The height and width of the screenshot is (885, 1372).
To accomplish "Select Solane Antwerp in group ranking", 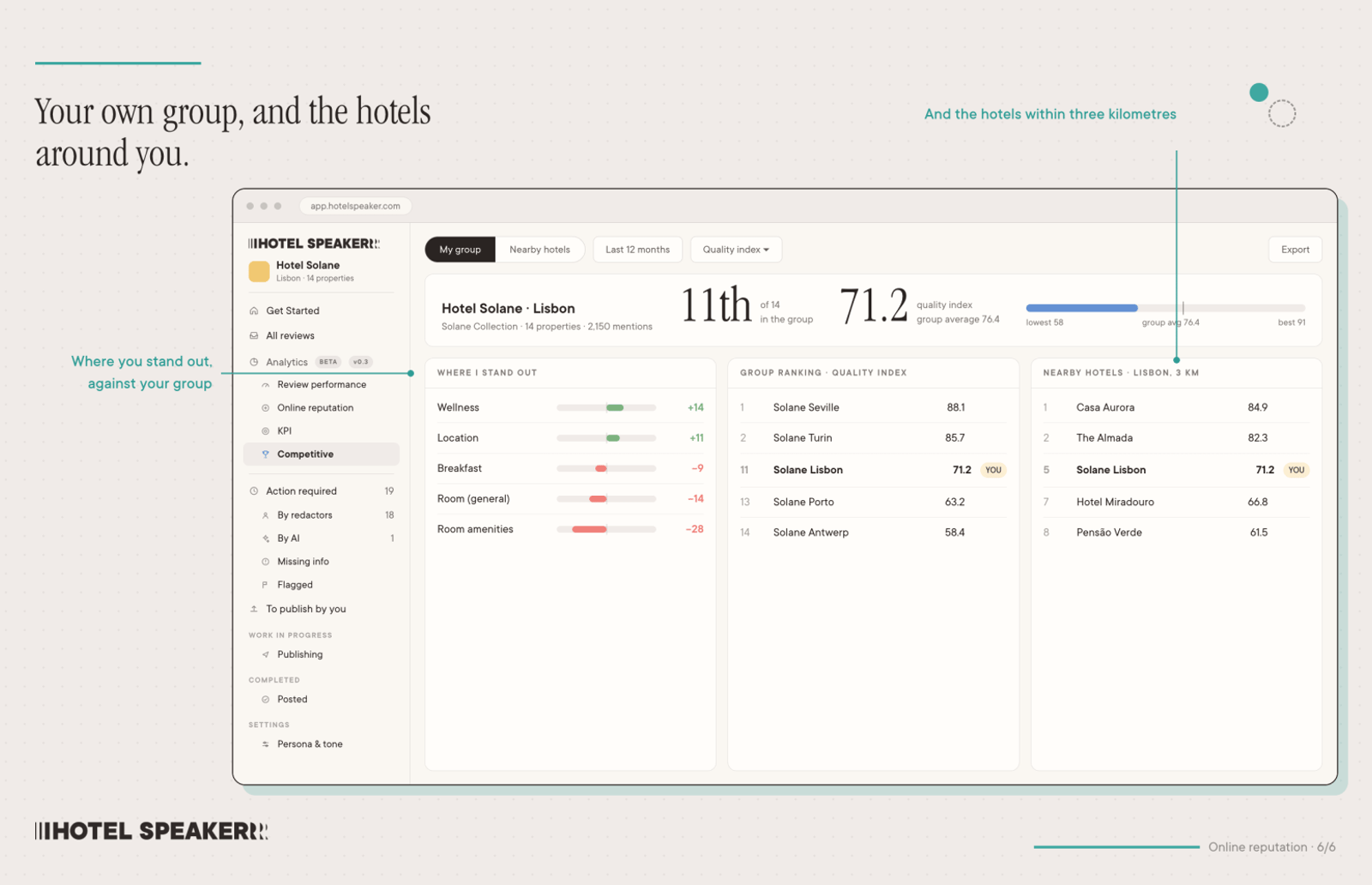I will click(873, 533).
